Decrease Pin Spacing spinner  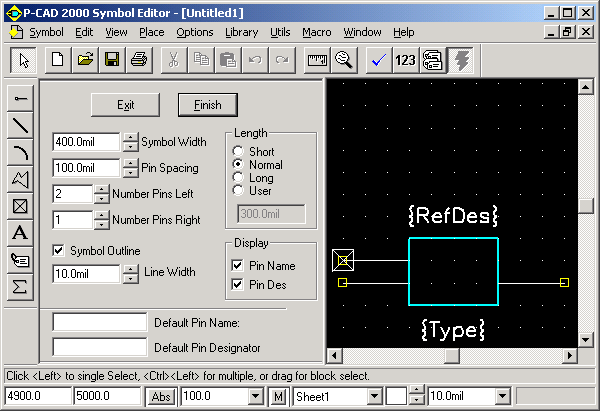tap(131, 172)
